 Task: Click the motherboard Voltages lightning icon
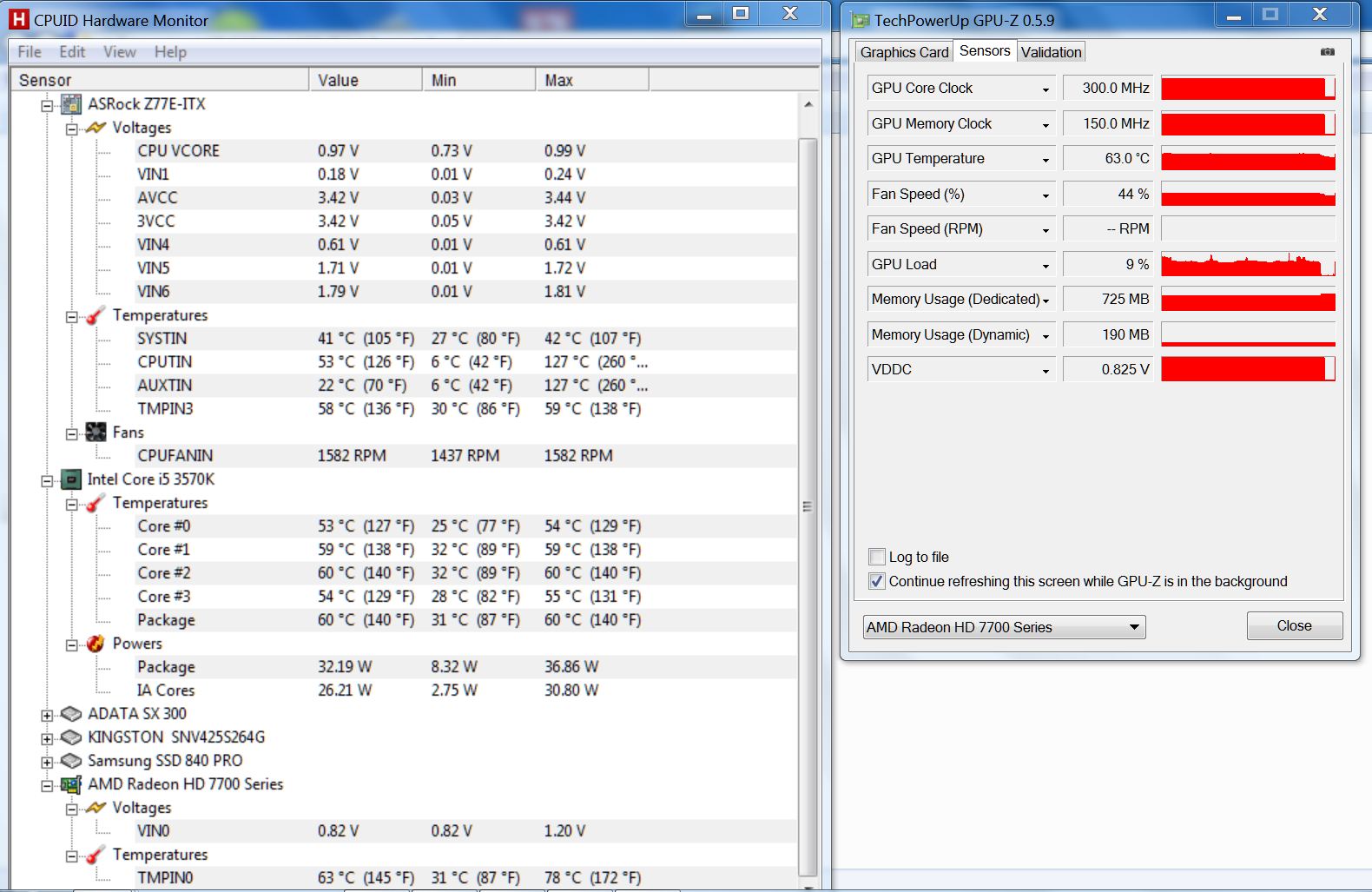tap(96, 128)
